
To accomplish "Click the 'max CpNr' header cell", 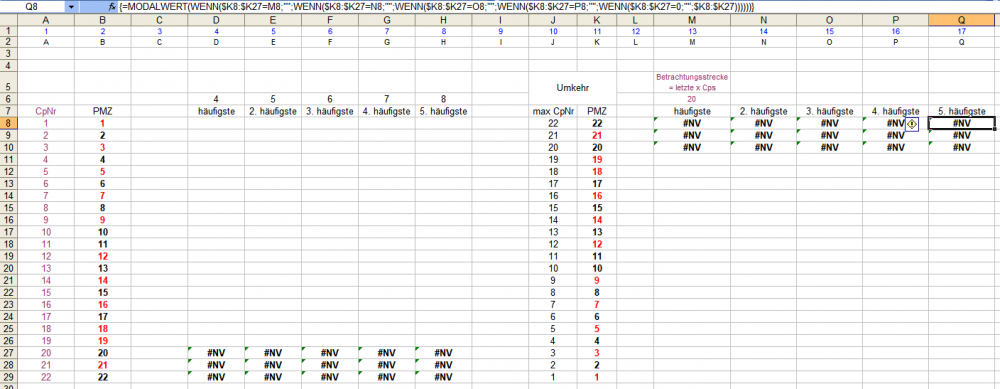I will point(552,112).
